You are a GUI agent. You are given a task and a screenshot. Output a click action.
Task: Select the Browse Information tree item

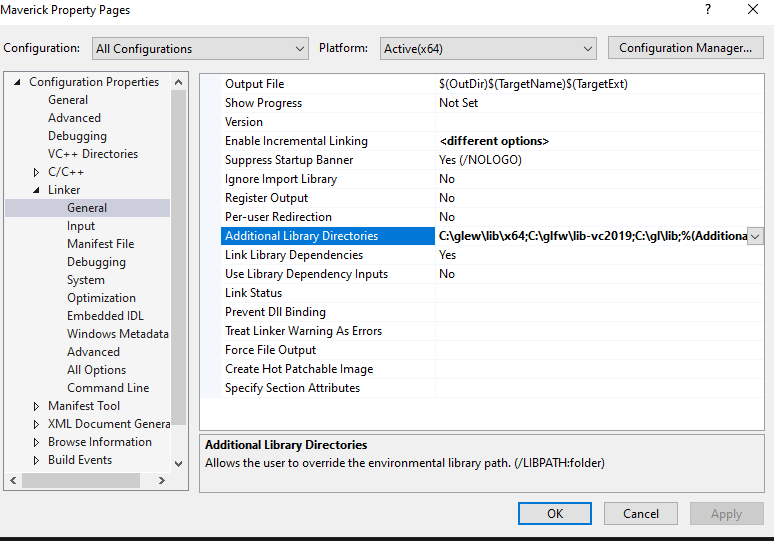[x=100, y=442]
